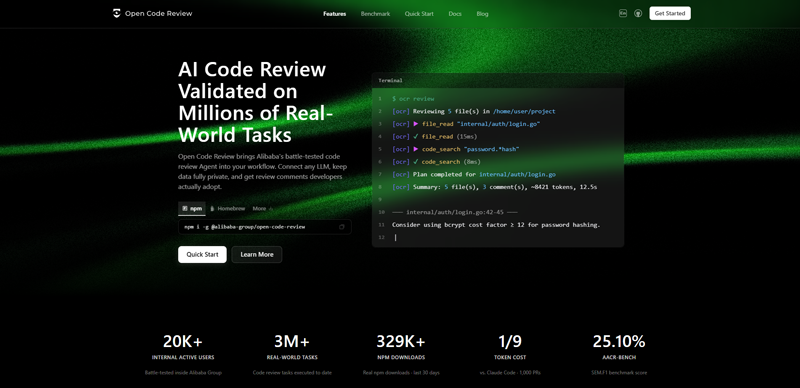Expand the More install options dropdown

click(x=263, y=208)
